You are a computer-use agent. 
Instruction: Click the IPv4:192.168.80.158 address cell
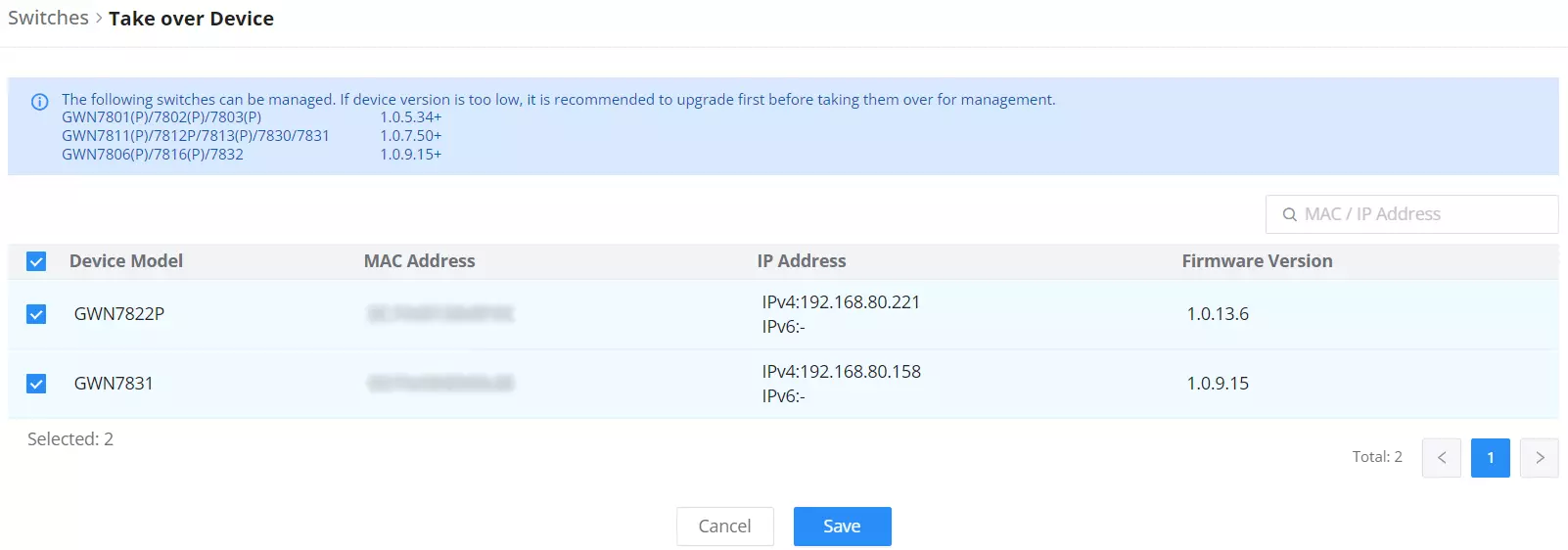(x=841, y=372)
